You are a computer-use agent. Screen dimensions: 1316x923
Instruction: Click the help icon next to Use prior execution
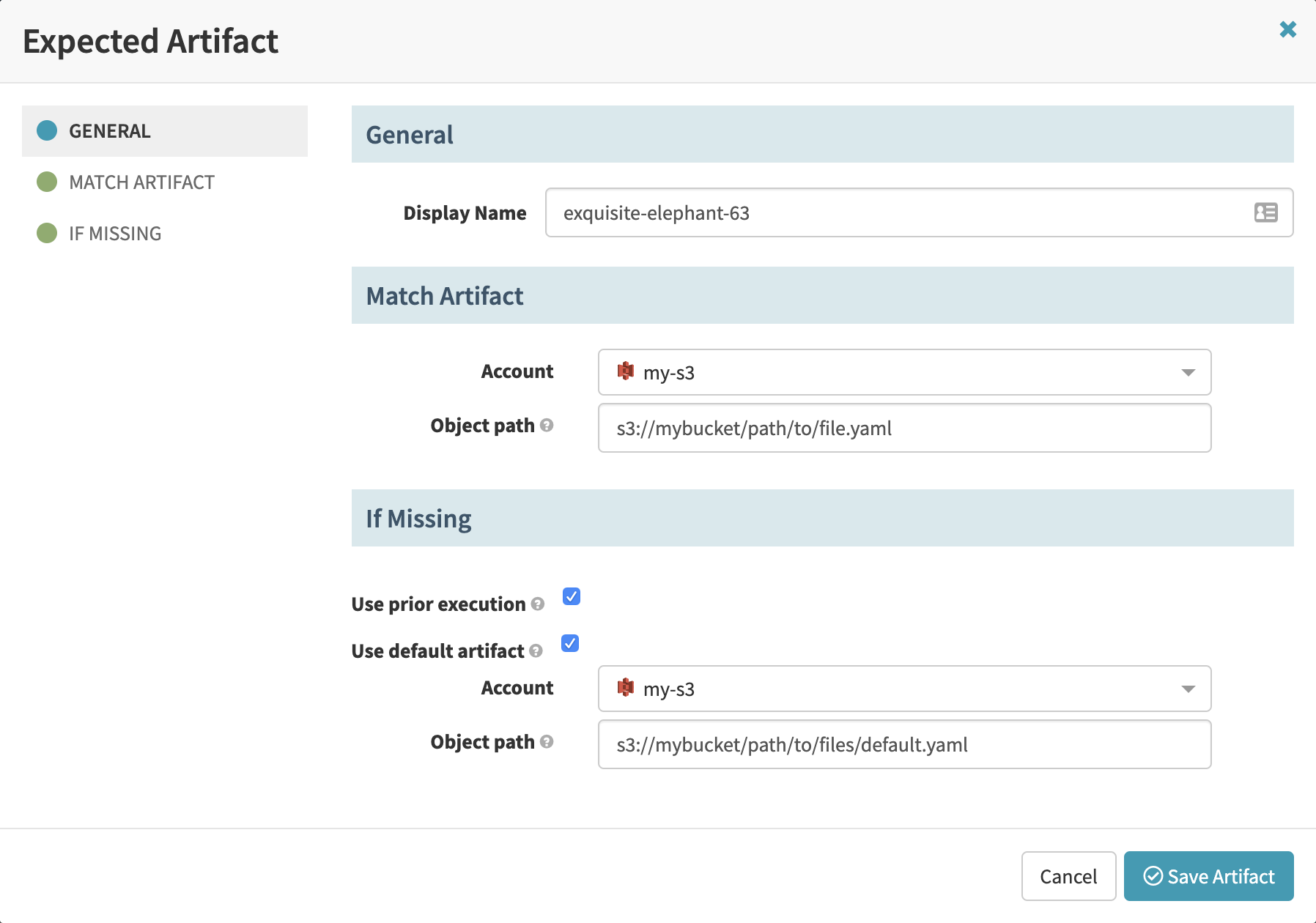pos(539,604)
